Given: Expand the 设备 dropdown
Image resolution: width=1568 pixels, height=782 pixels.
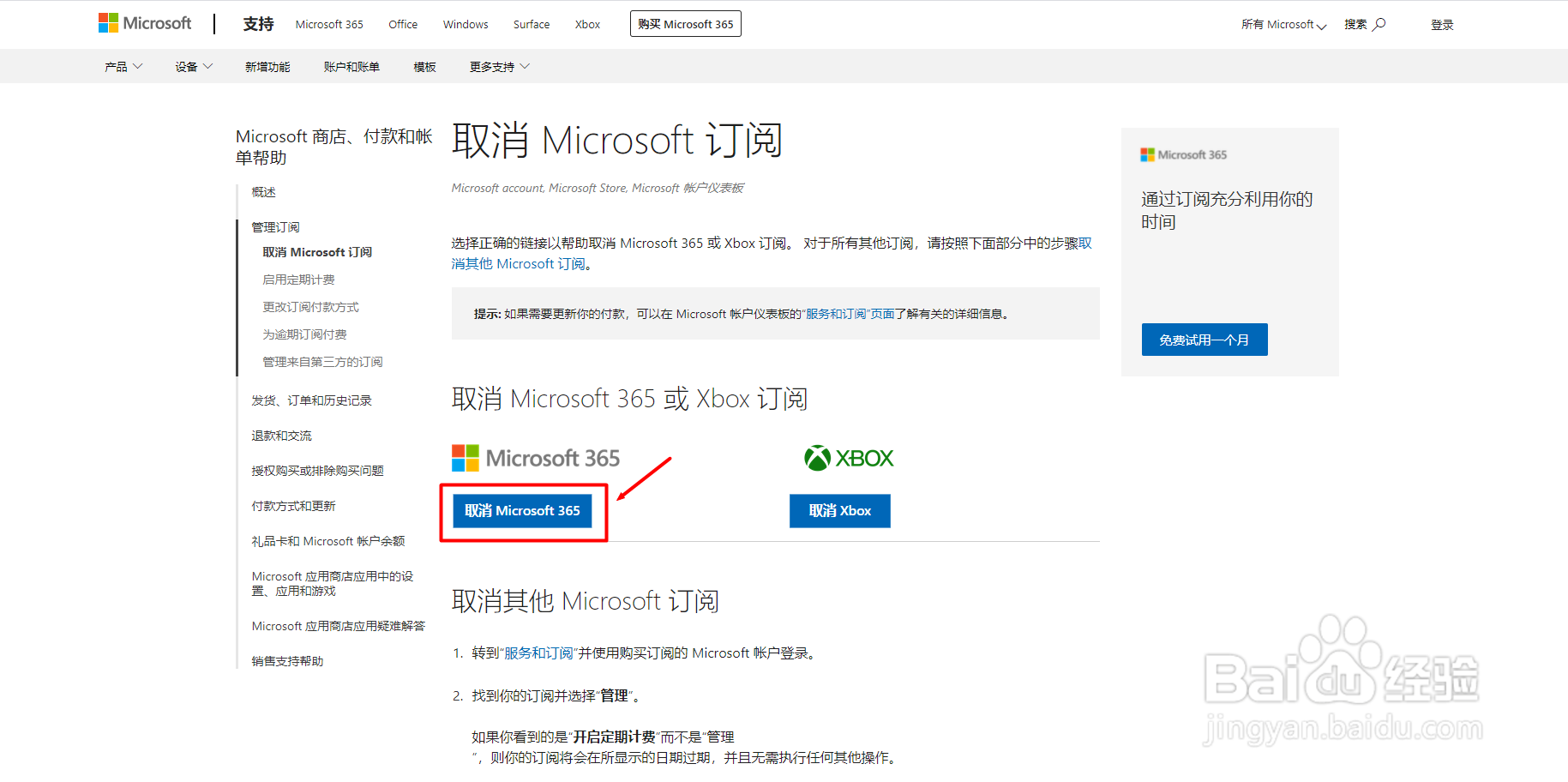Looking at the screenshot, I should (x=192, y=66).
